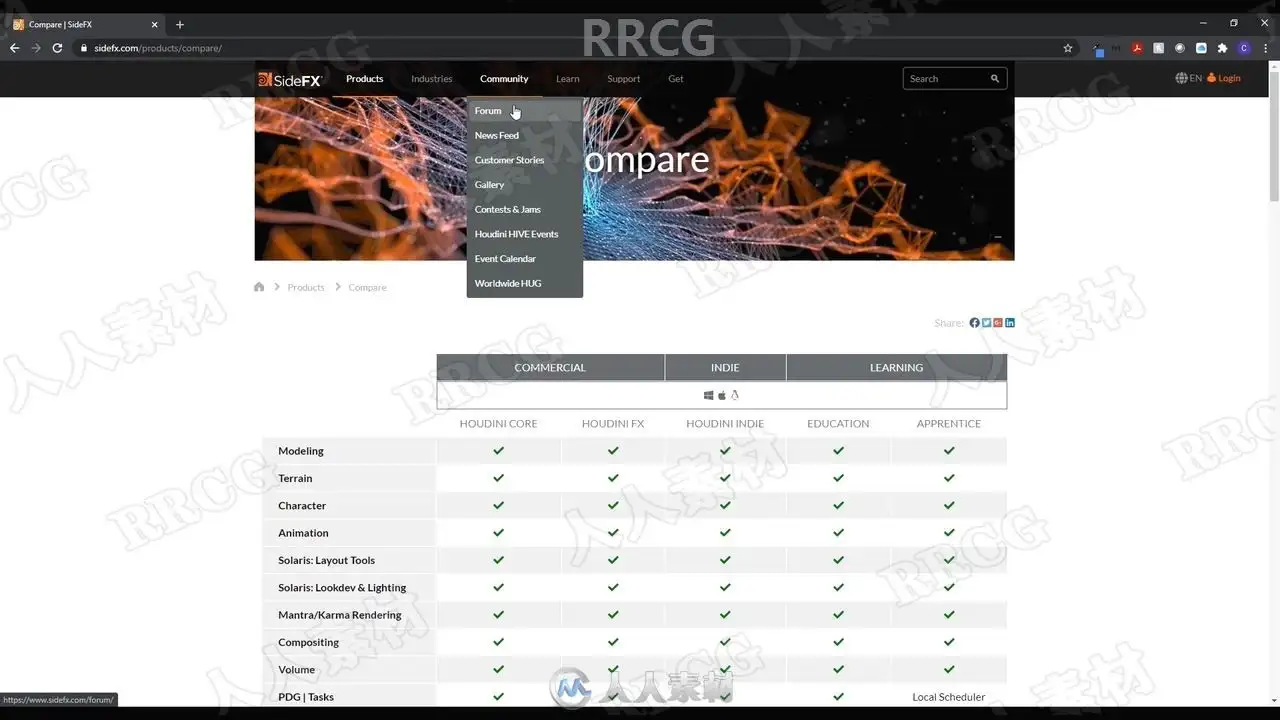Click the Products breadcrumb link
Screen dimensions: 1280x720
306,288
